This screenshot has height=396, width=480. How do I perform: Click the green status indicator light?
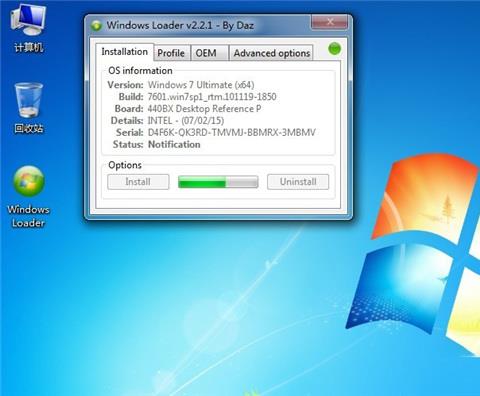334,49
